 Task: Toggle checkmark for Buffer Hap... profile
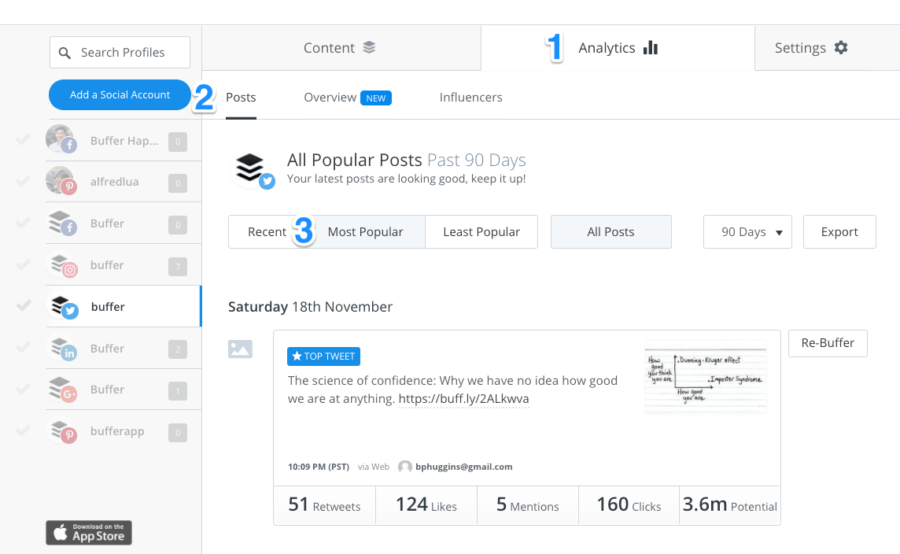(x=23, y=140)
